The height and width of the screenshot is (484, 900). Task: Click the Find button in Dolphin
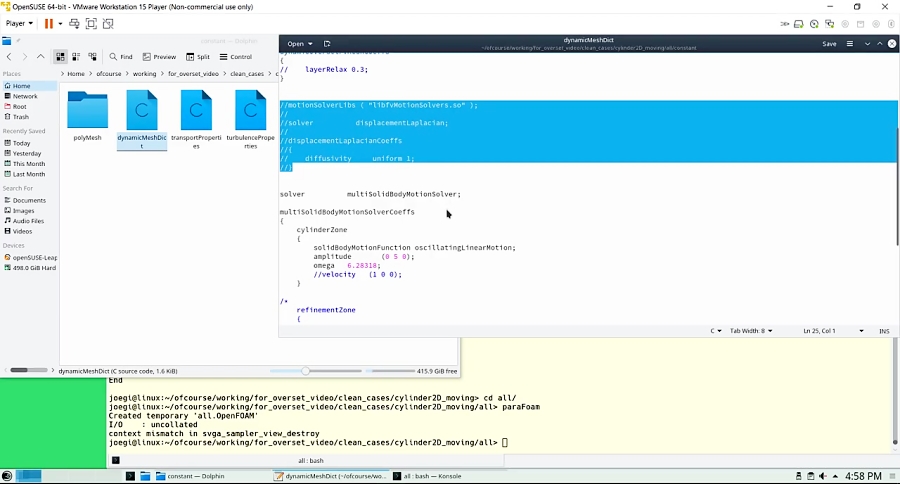point(121,57)
